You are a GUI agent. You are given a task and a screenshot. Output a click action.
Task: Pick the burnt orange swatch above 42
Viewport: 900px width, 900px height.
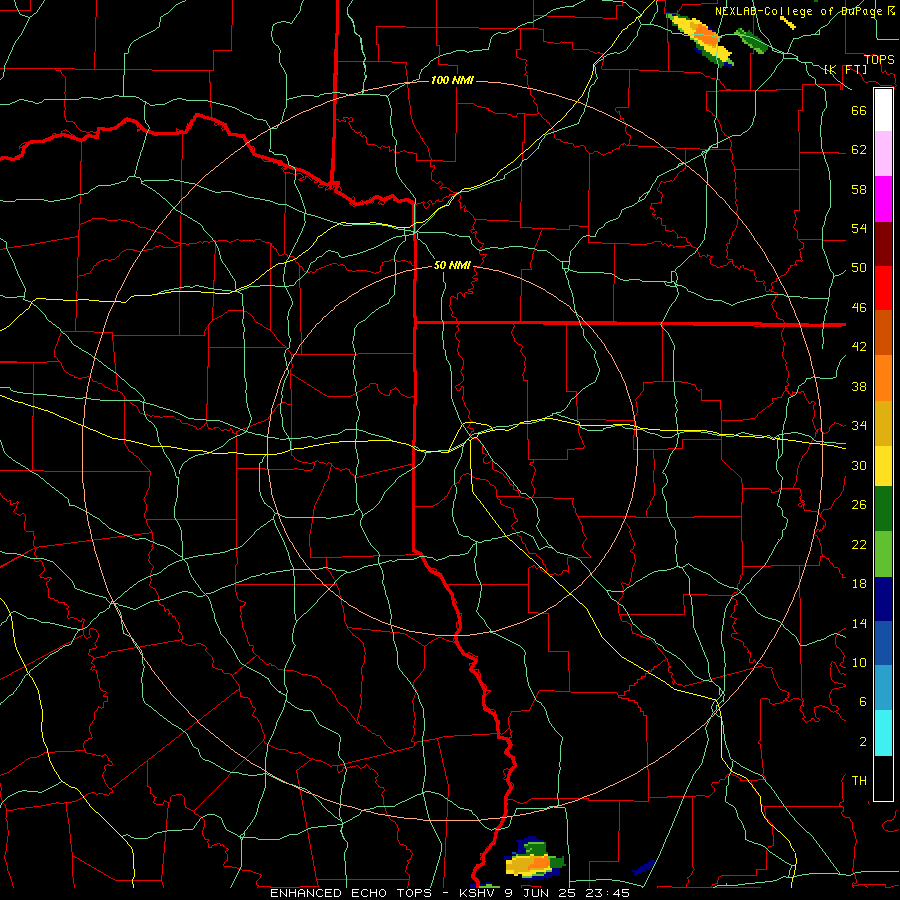[883, 332]
